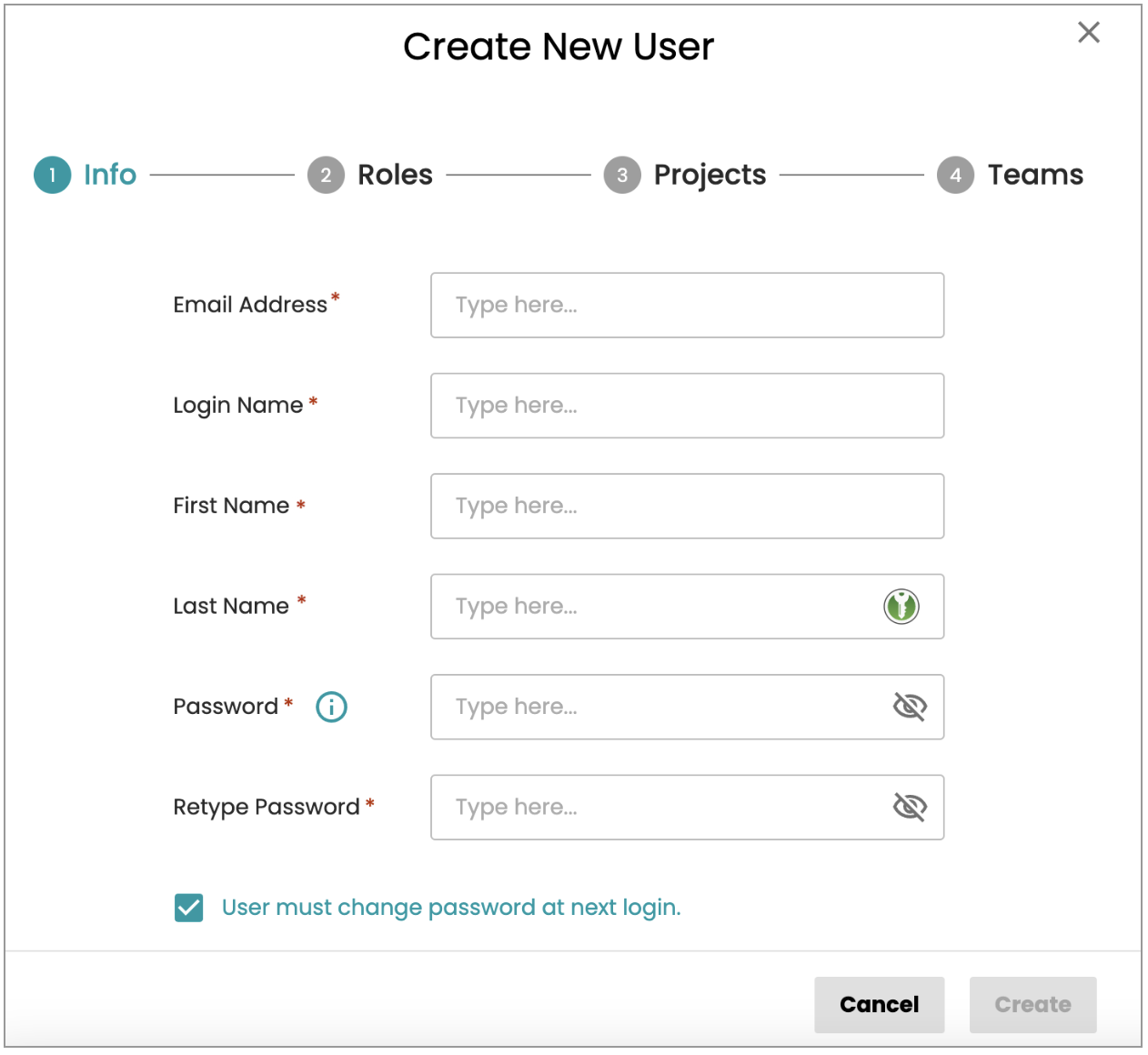Click the step 2 circle icon
This screenshot has width=1148, height=1055.
pyautogui.click(x=326, y=175)
